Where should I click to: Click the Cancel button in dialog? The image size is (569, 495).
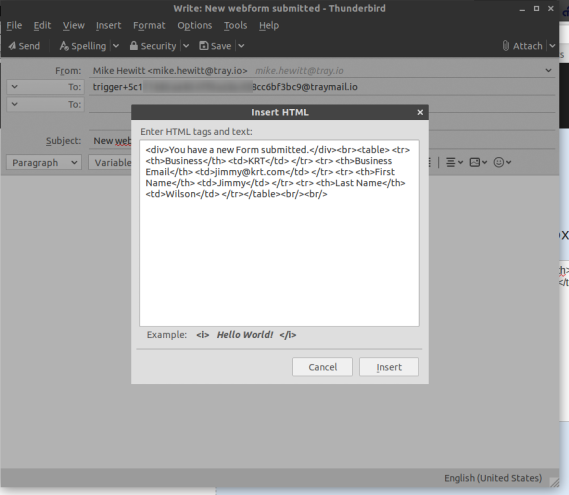tap(322, 367)
